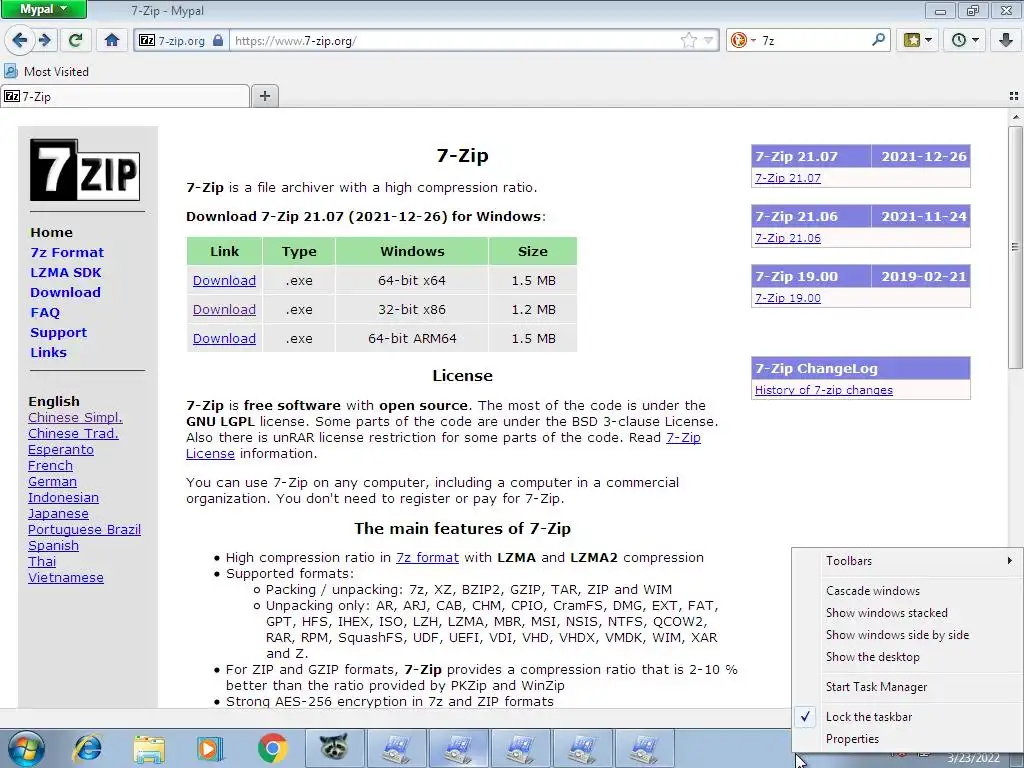The image size is (1024, 768).
Task: Open the 7-Zip 21.07 news link
Action: point(788,178)
